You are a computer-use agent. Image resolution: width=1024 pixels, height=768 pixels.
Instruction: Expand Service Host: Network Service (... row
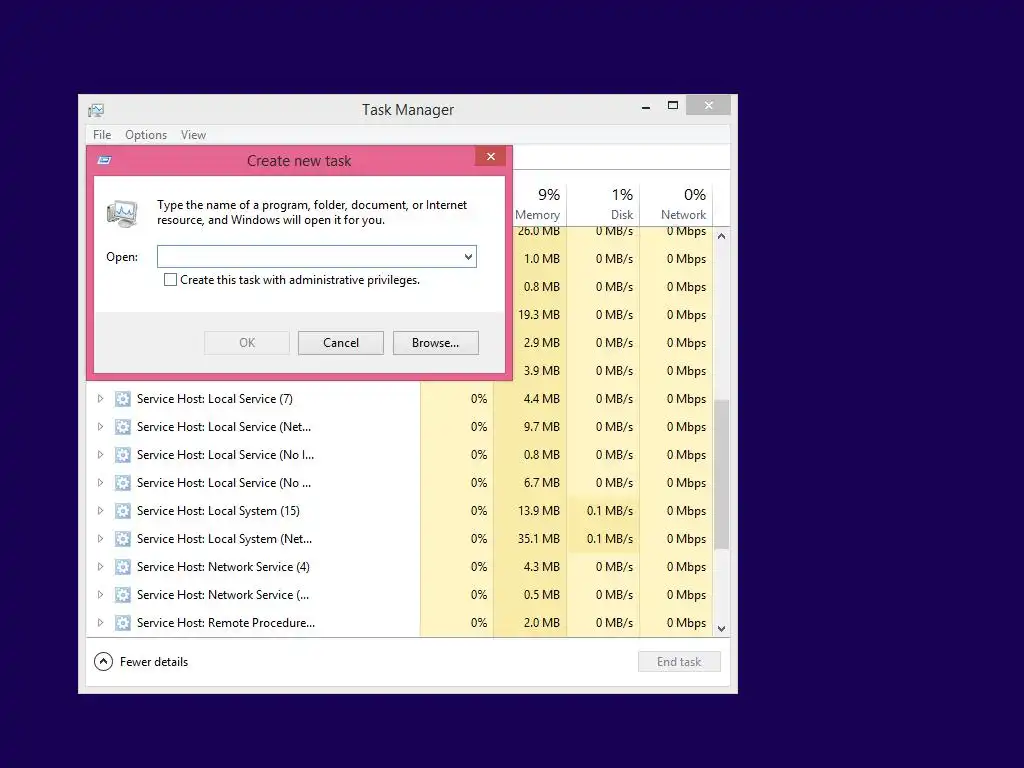click(100, 595)
